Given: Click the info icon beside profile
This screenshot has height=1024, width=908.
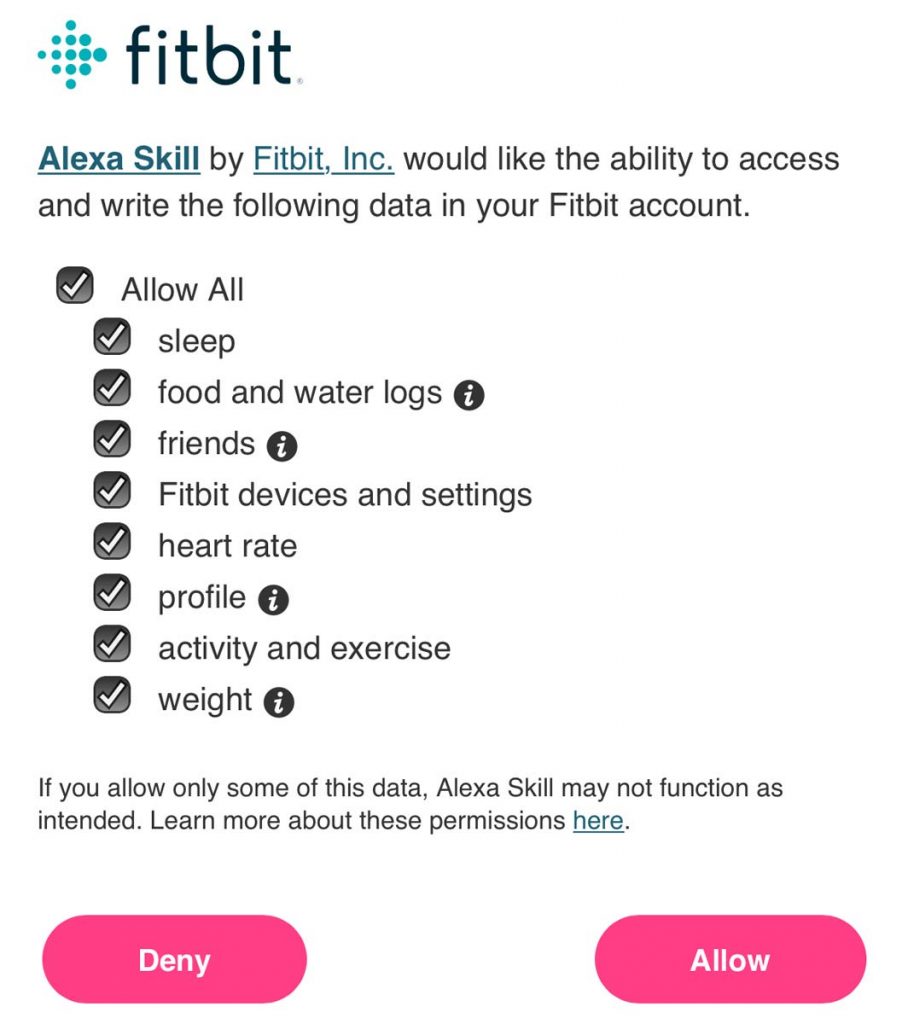Looking at the screenshot, I should pos(273,600).
